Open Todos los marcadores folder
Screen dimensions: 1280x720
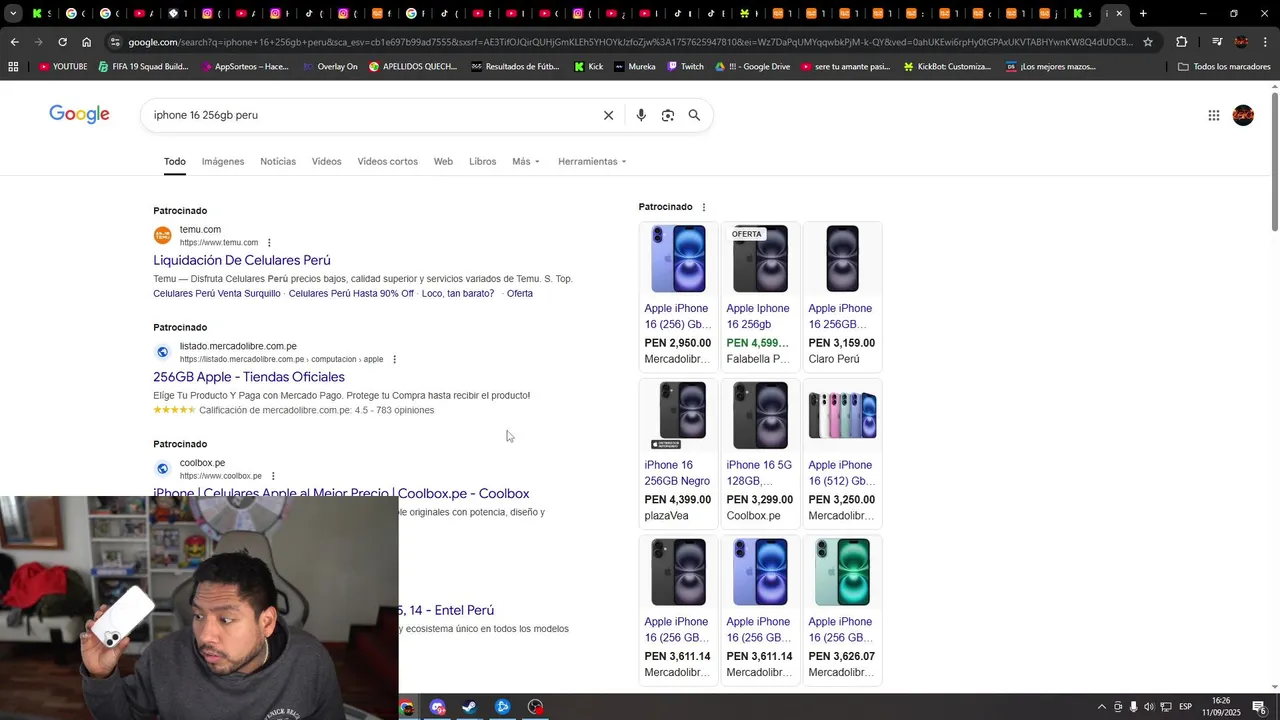[1224, 66]
